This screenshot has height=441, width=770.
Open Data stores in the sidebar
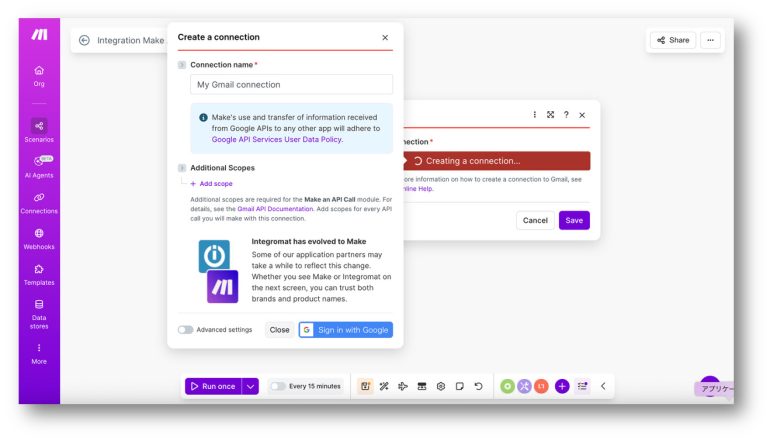tap(39, 314)
